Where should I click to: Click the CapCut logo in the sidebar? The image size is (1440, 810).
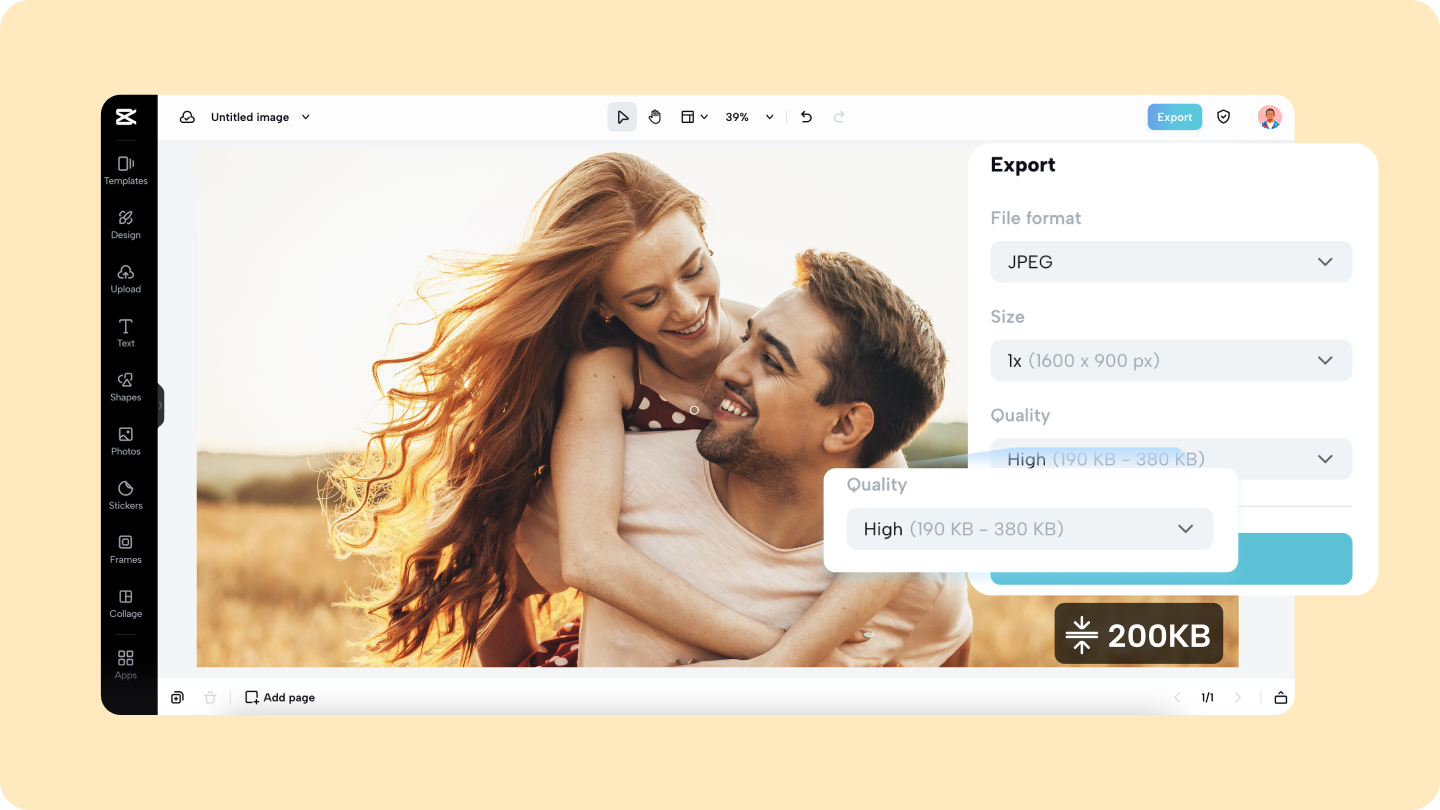[x=125, y=117]
